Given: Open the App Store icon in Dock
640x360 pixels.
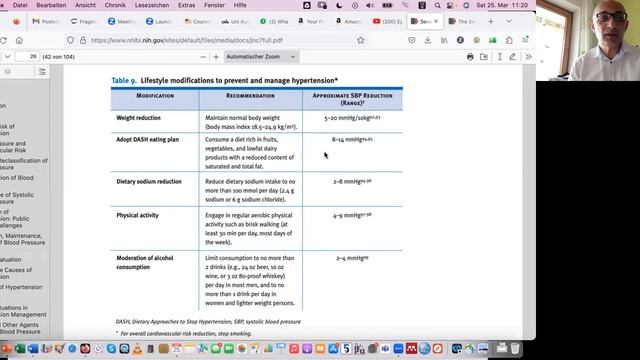Looking at the screenshot, I should coord(333,349).
